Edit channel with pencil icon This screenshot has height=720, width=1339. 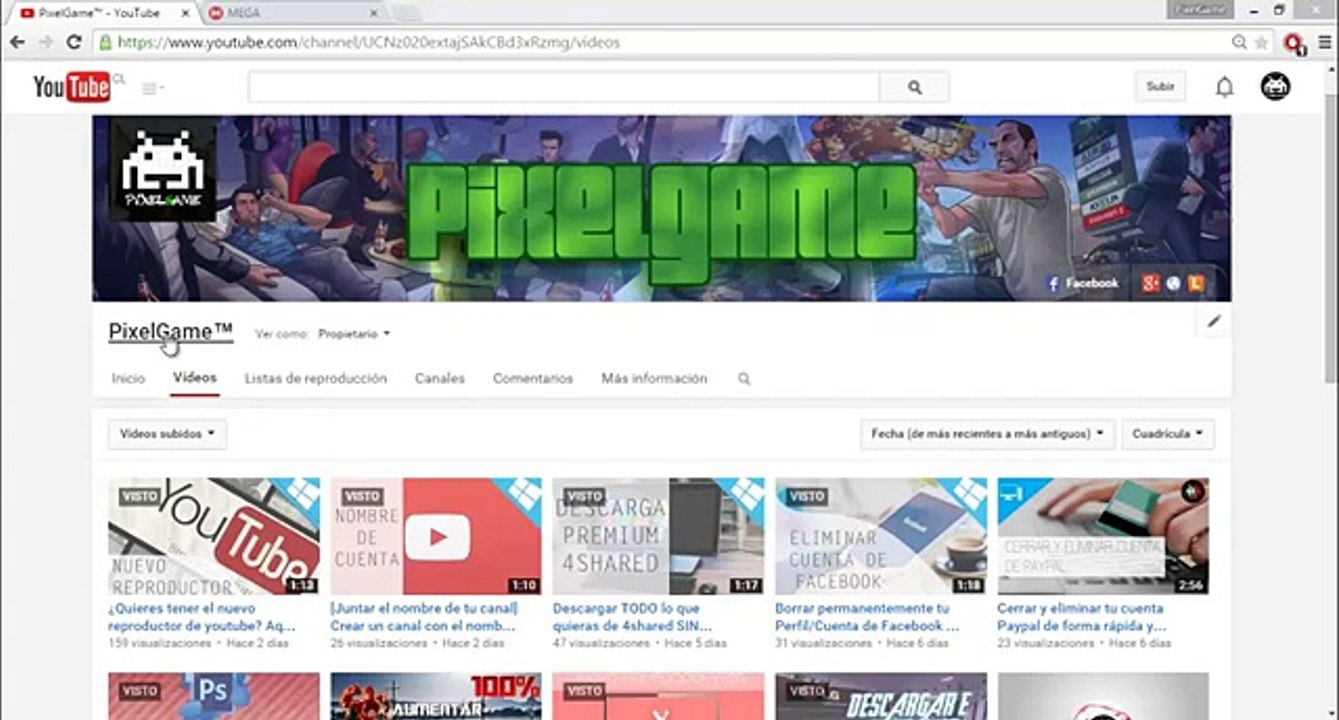pyautogui.click(x=1214, y=322)
